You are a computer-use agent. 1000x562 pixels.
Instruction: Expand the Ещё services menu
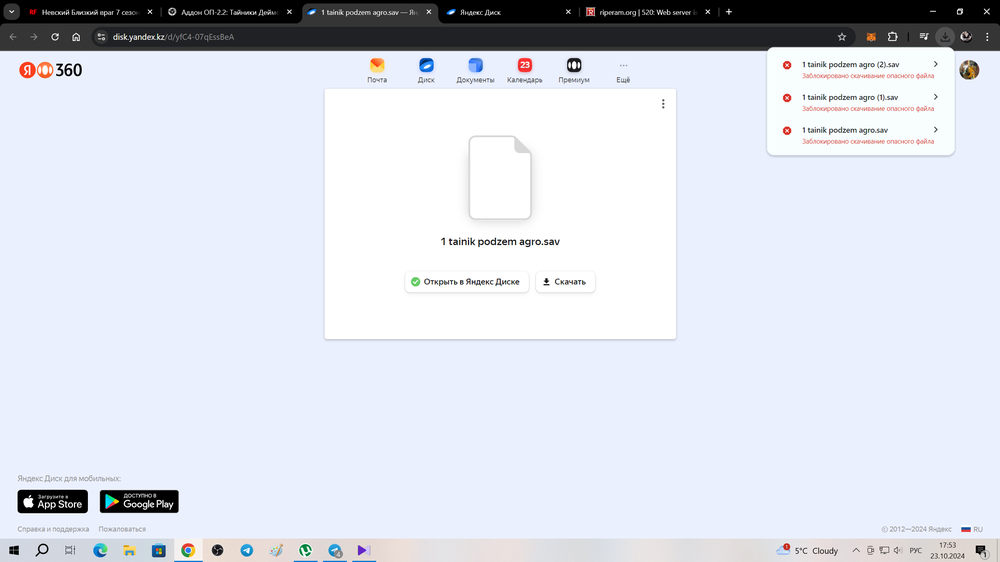pyautogui.click(x=623, y=70)
